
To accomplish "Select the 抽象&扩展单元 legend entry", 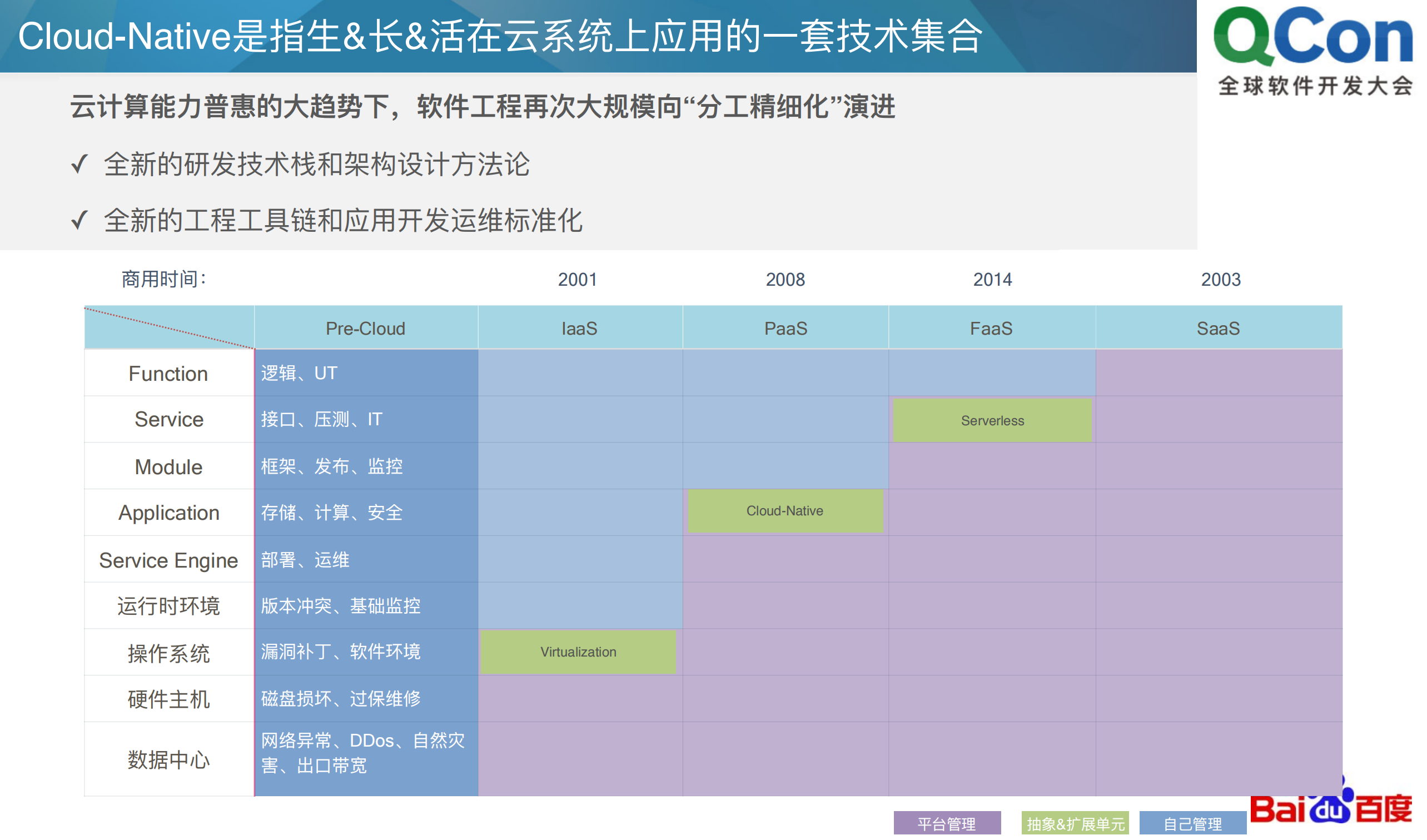I will pos(1076,822).
